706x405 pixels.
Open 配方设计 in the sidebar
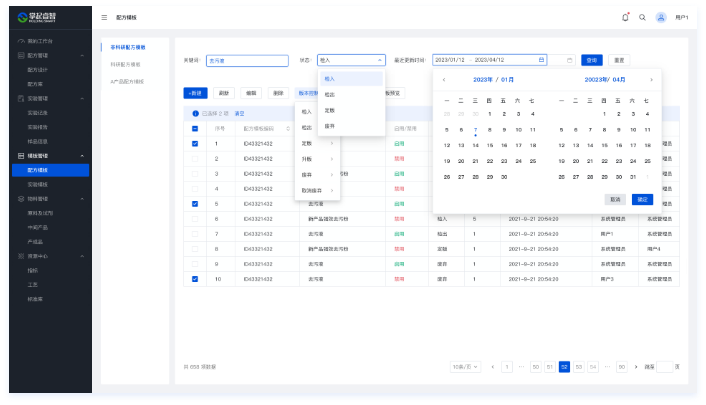pyautogui.click(x=38, y=70)
